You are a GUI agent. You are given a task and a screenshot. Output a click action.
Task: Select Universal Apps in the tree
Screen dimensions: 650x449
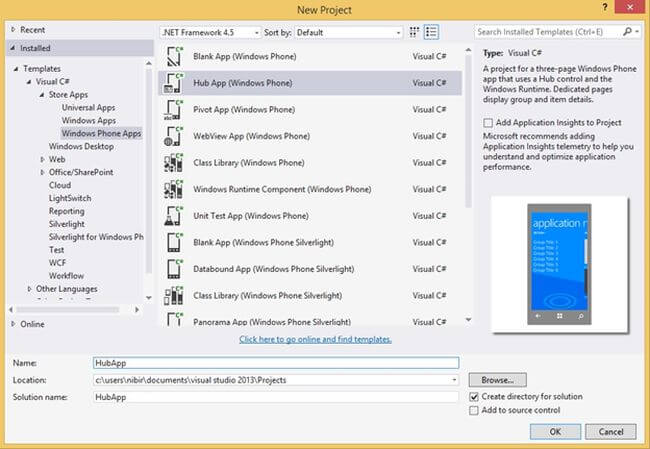[x=88, y=108]
